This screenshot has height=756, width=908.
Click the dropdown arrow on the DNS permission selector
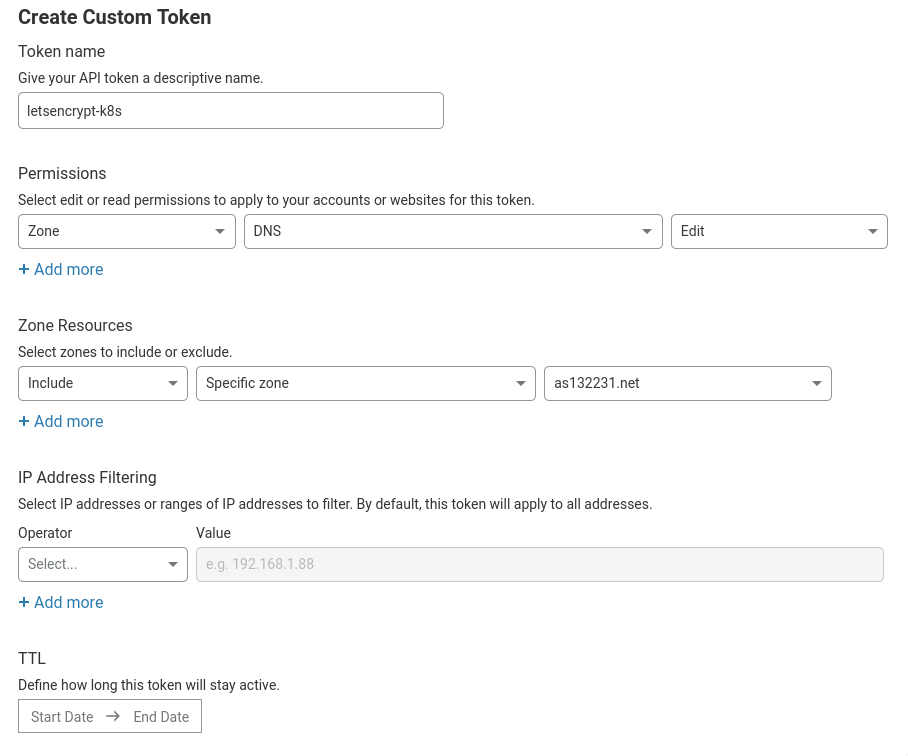pos(646,231)
